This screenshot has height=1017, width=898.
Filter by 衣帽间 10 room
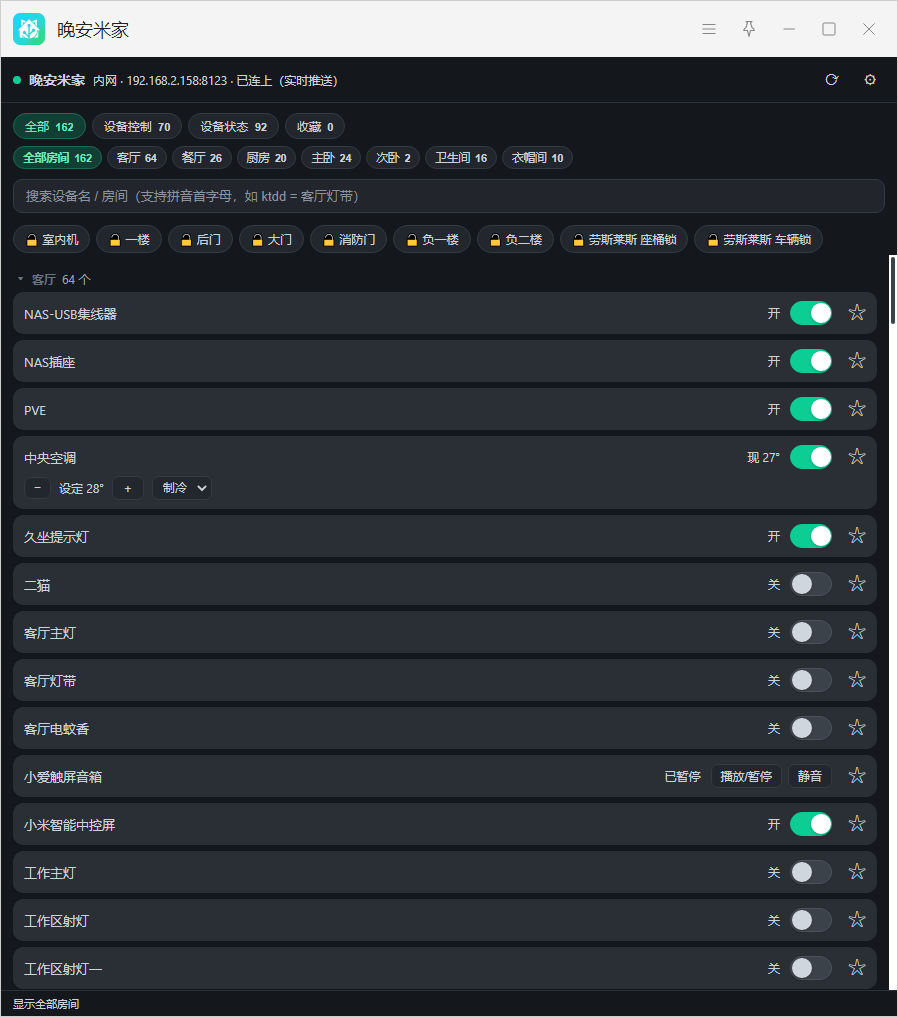pyautogui.click(x=538, y=158)
